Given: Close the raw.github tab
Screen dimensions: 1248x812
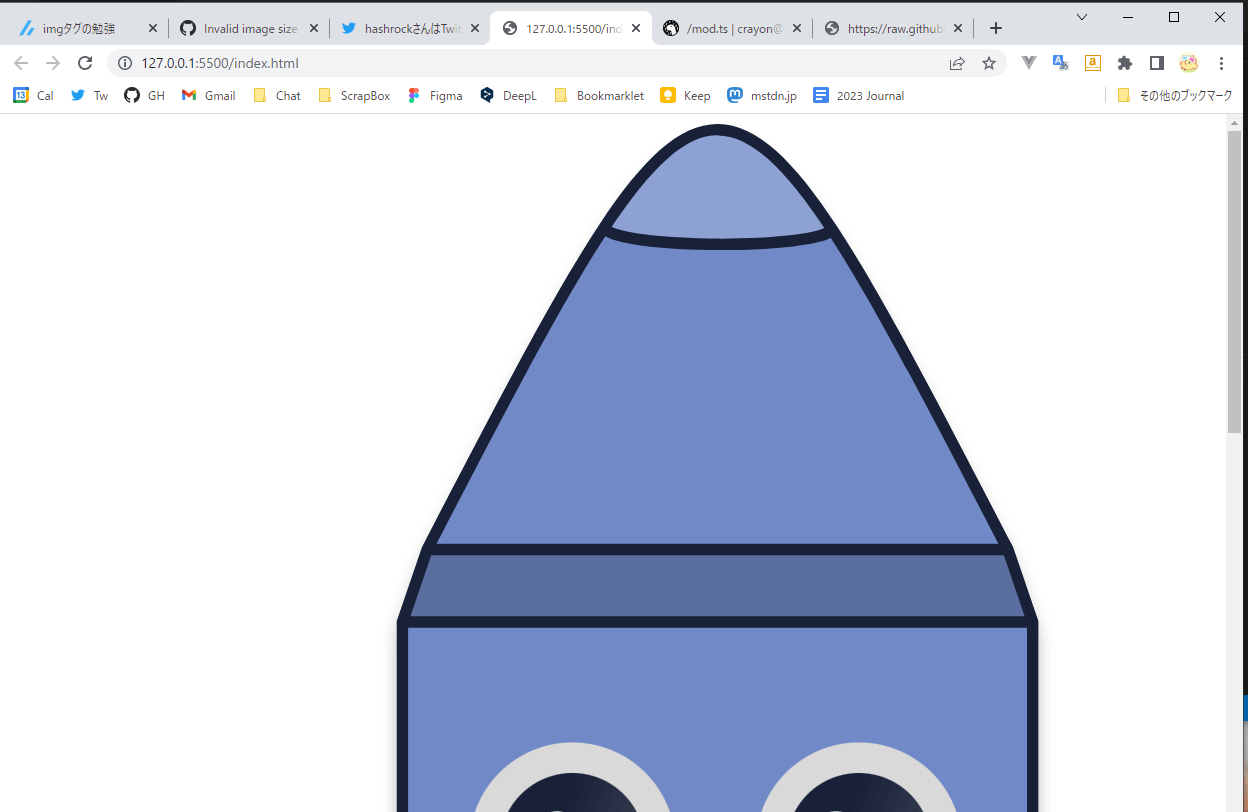Looking at the screenshot, I should tap(958, 28).
